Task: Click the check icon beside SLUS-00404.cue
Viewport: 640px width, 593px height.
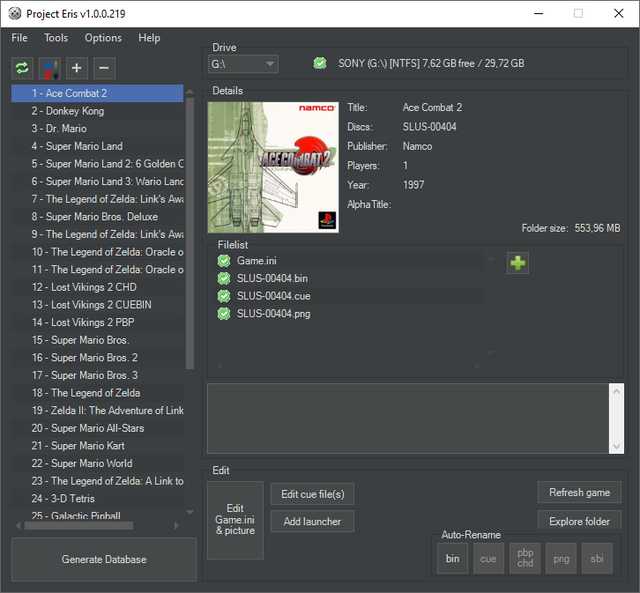Action: click(x=224, y=296)
